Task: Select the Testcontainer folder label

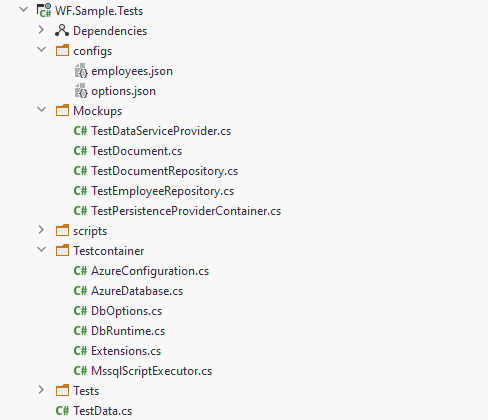Action: (x=109, y=251)
